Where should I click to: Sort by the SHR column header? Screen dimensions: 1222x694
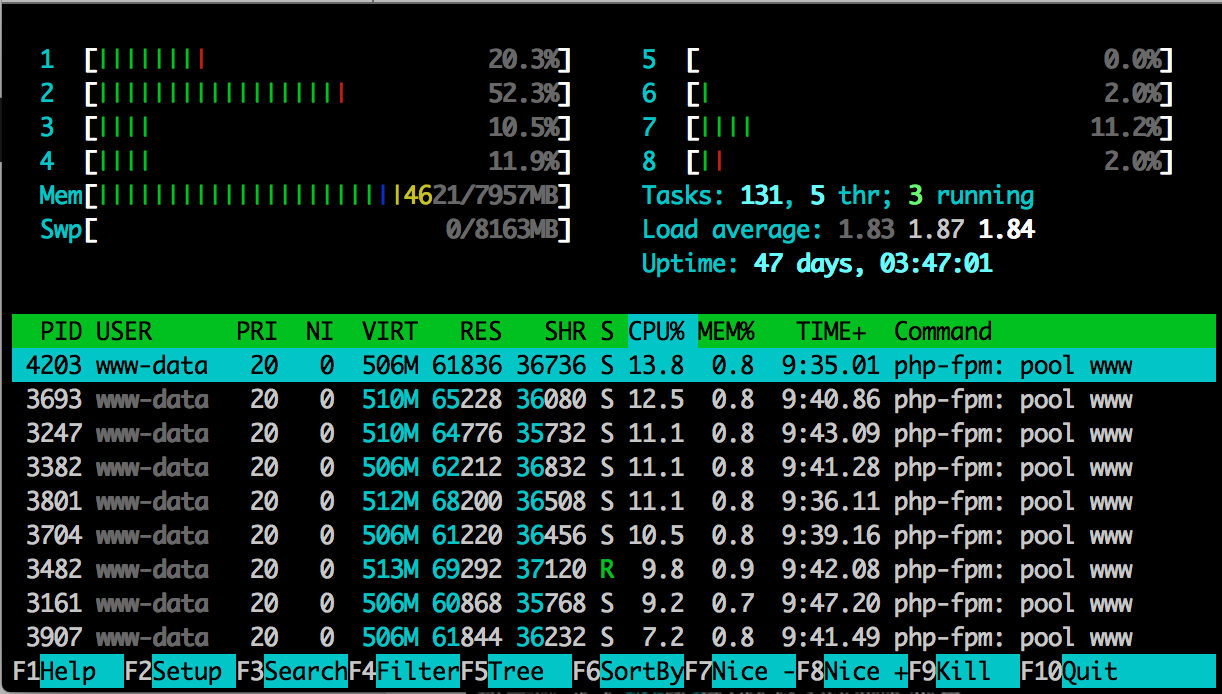(565, 331)
